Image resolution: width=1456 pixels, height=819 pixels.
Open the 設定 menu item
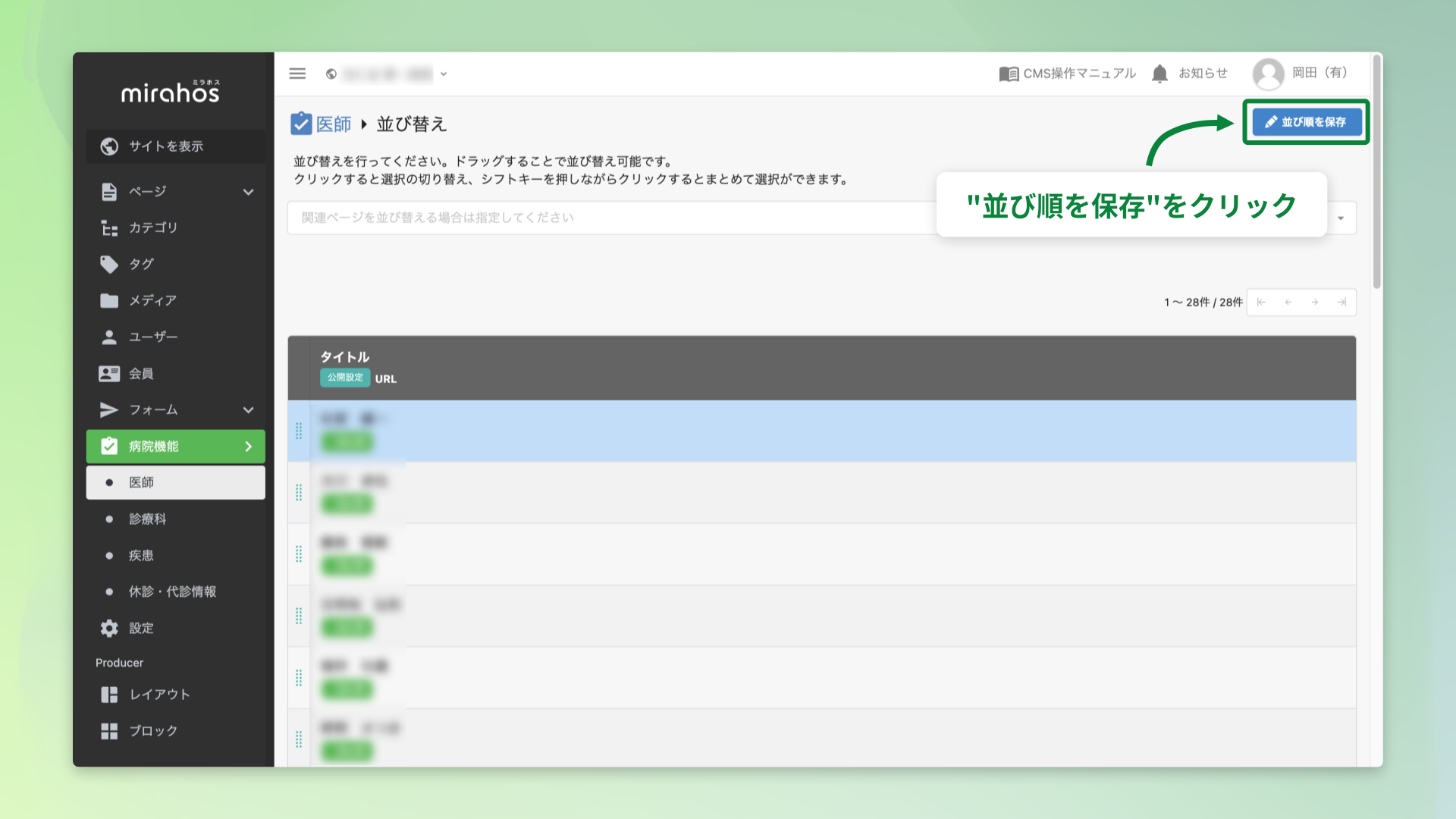[x=176, y=628]
